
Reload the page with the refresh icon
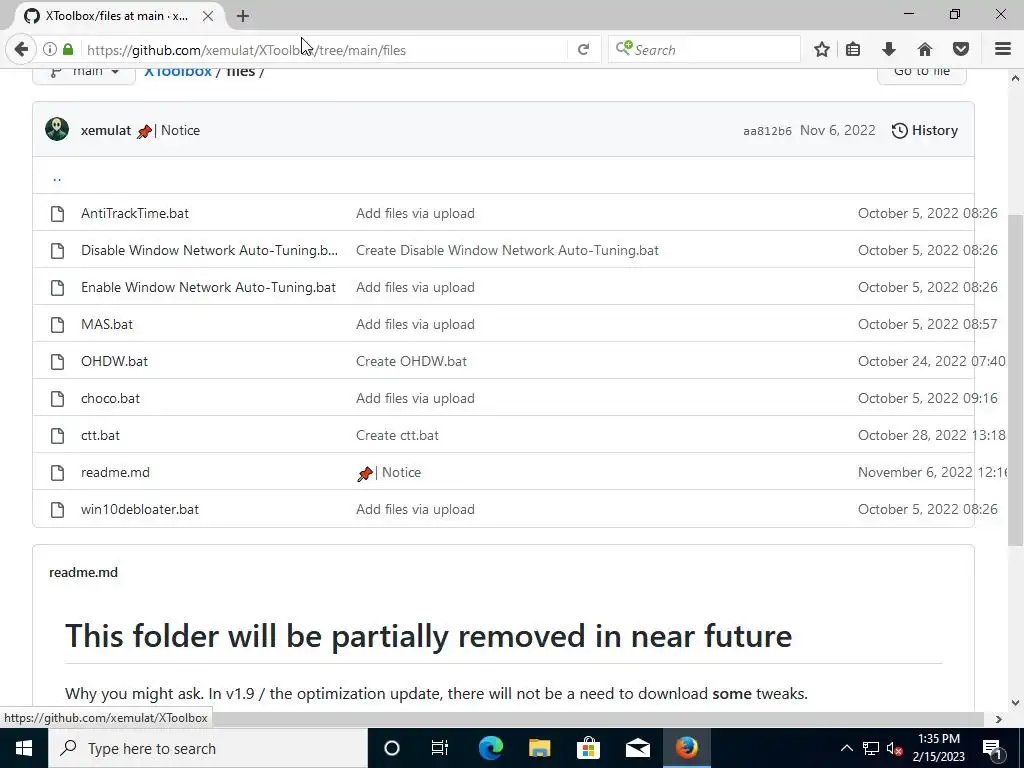pos(583,50)
